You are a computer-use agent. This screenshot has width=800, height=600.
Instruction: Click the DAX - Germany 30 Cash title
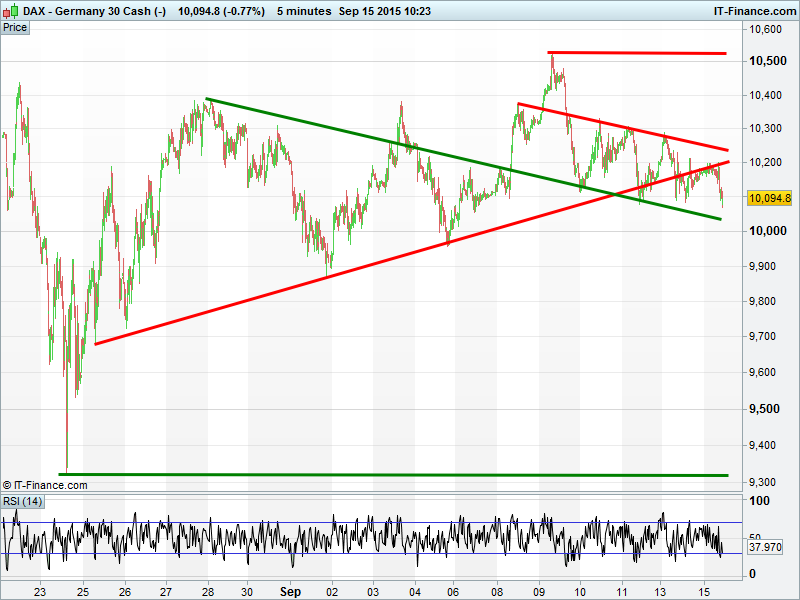(95, 11)
